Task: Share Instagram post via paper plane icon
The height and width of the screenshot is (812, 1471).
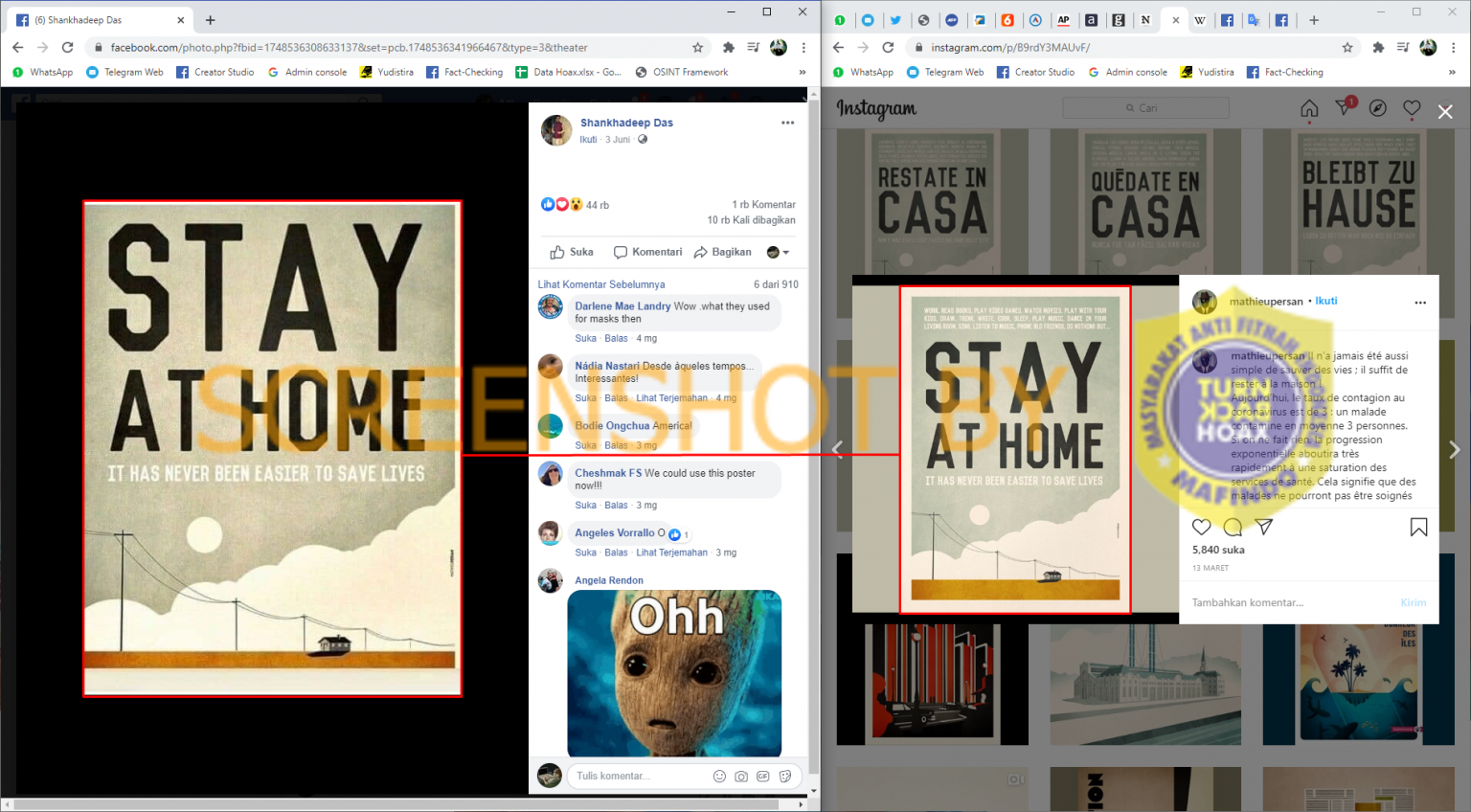Action: point(1264,527)
